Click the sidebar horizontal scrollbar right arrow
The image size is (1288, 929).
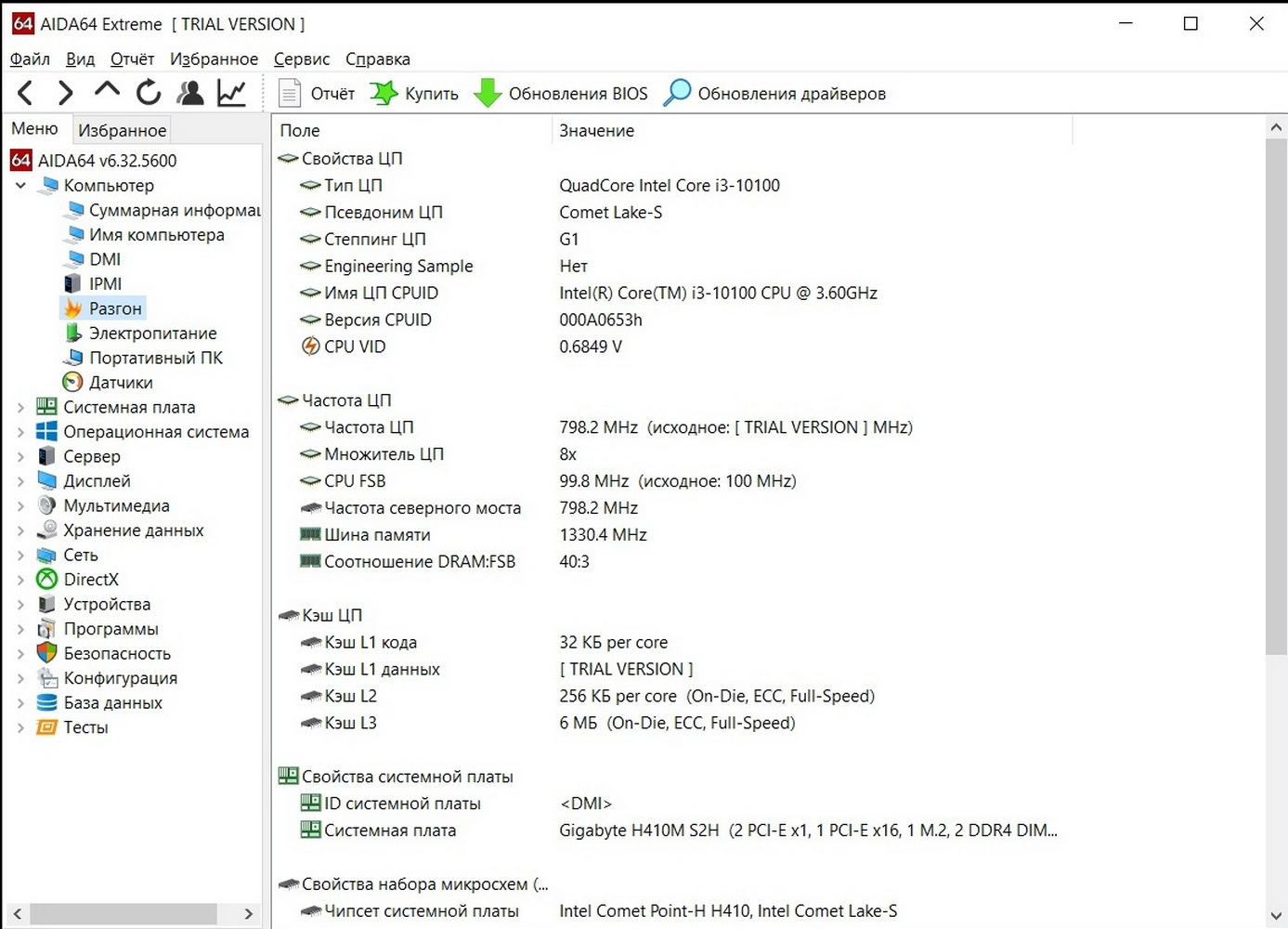click(248, 914)
